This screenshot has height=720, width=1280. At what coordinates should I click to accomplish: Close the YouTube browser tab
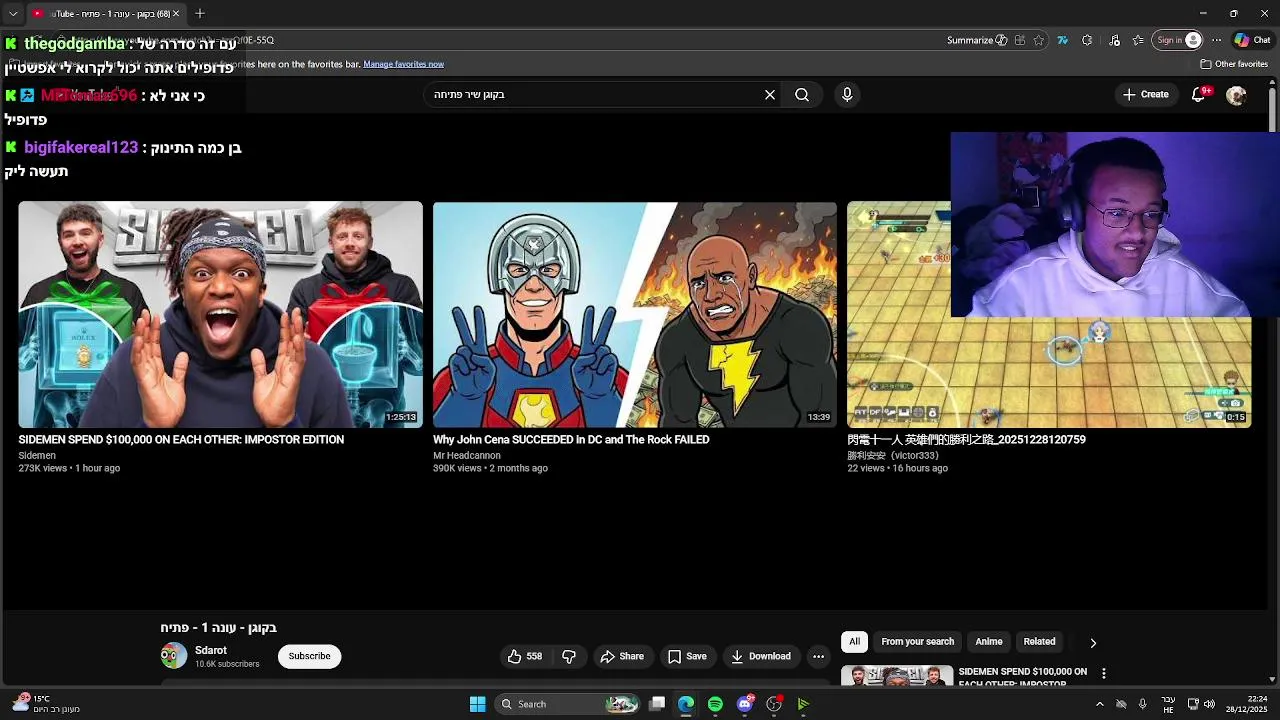tap(176, 13)
